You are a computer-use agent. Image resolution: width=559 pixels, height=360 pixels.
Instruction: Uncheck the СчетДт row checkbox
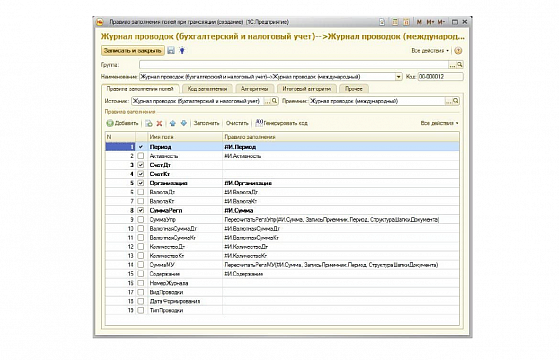click(x=141, y=165)
